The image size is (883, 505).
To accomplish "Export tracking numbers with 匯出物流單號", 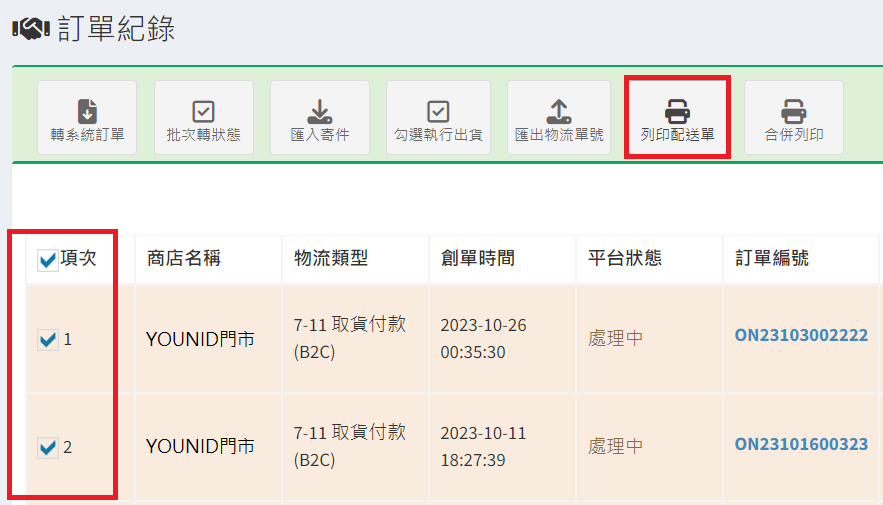I will pyautogui.click(x=559, y=118).
